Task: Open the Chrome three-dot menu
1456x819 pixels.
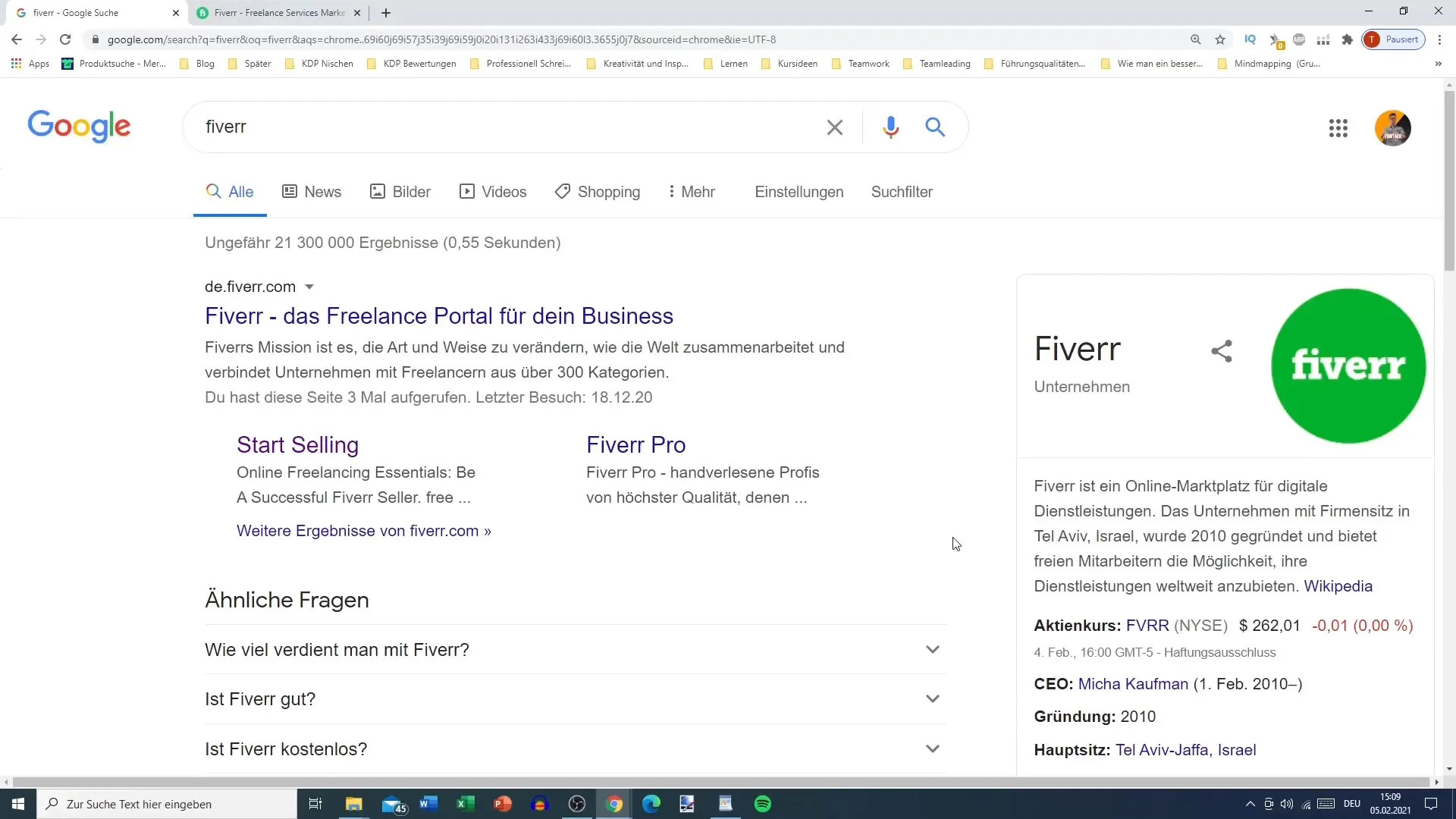Action: [x=1440, y=39]
